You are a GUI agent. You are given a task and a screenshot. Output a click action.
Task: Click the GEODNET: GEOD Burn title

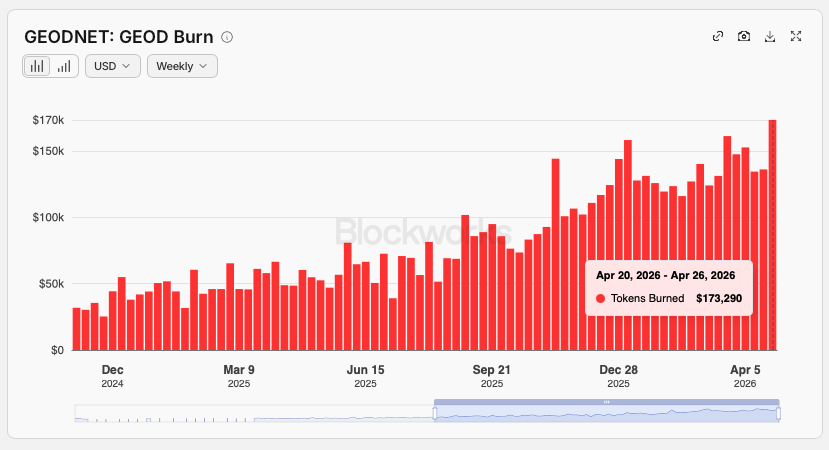119,37
